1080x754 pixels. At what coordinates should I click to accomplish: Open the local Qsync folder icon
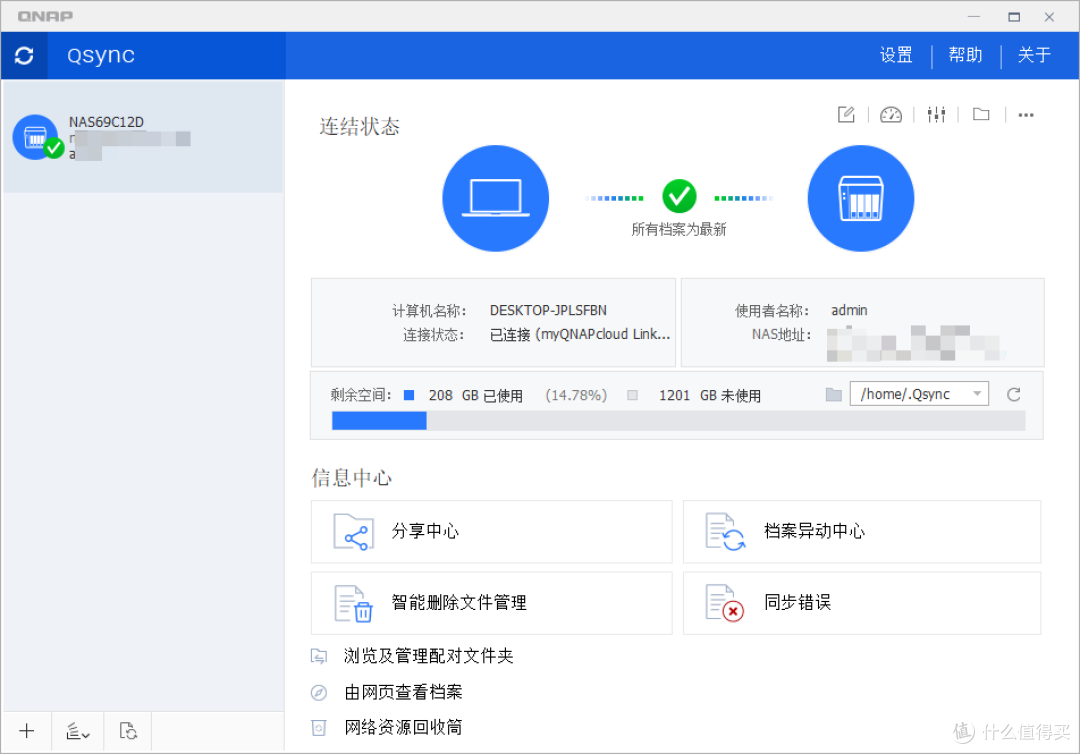[981, 114]
